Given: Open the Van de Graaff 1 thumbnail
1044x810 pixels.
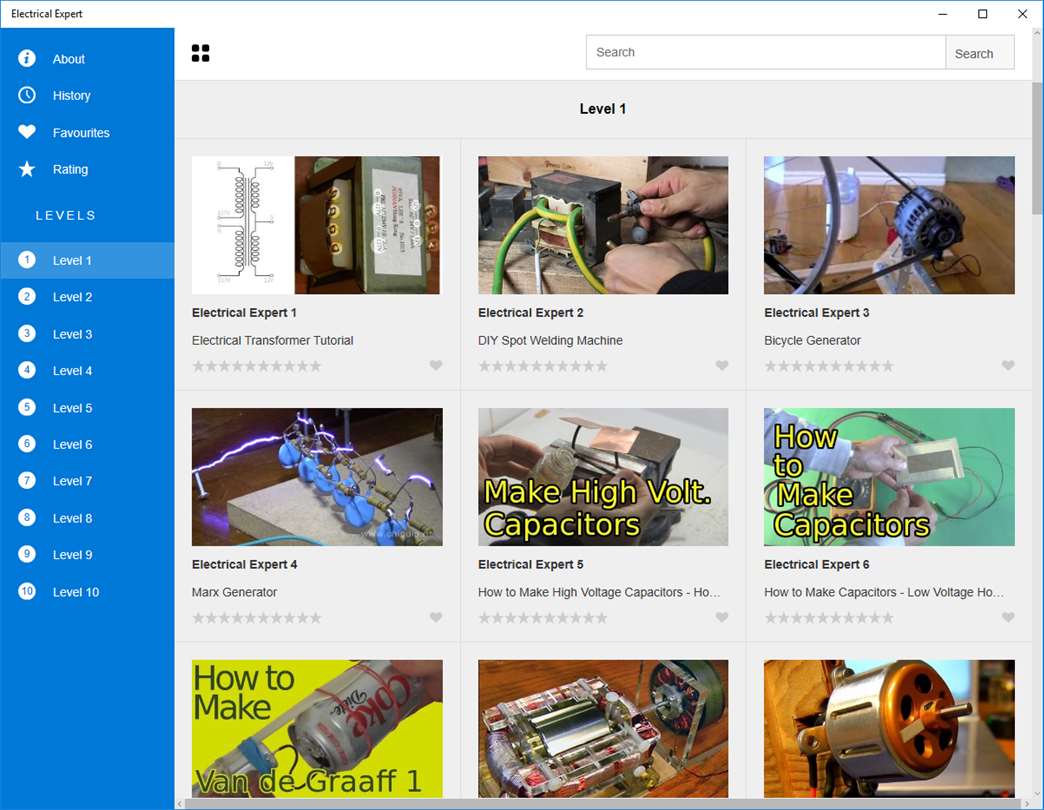Looking at the screenshot, I should coord(317,728).
